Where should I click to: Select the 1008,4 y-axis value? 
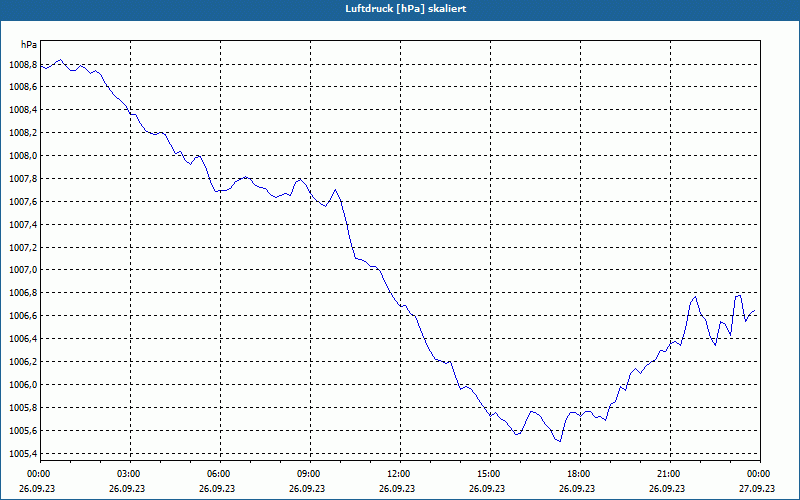pyautogui.click(x=23, y=110)
